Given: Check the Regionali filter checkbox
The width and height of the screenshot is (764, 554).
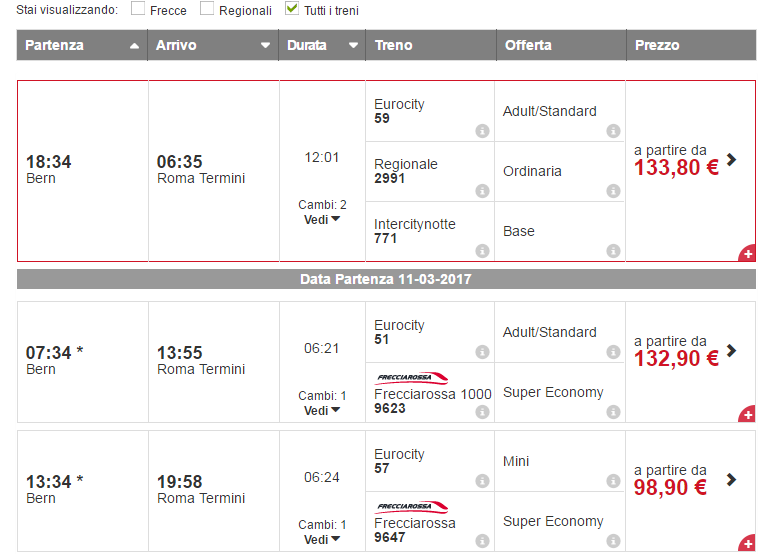Looking at the screenshot, I should [x=208, y=9].
